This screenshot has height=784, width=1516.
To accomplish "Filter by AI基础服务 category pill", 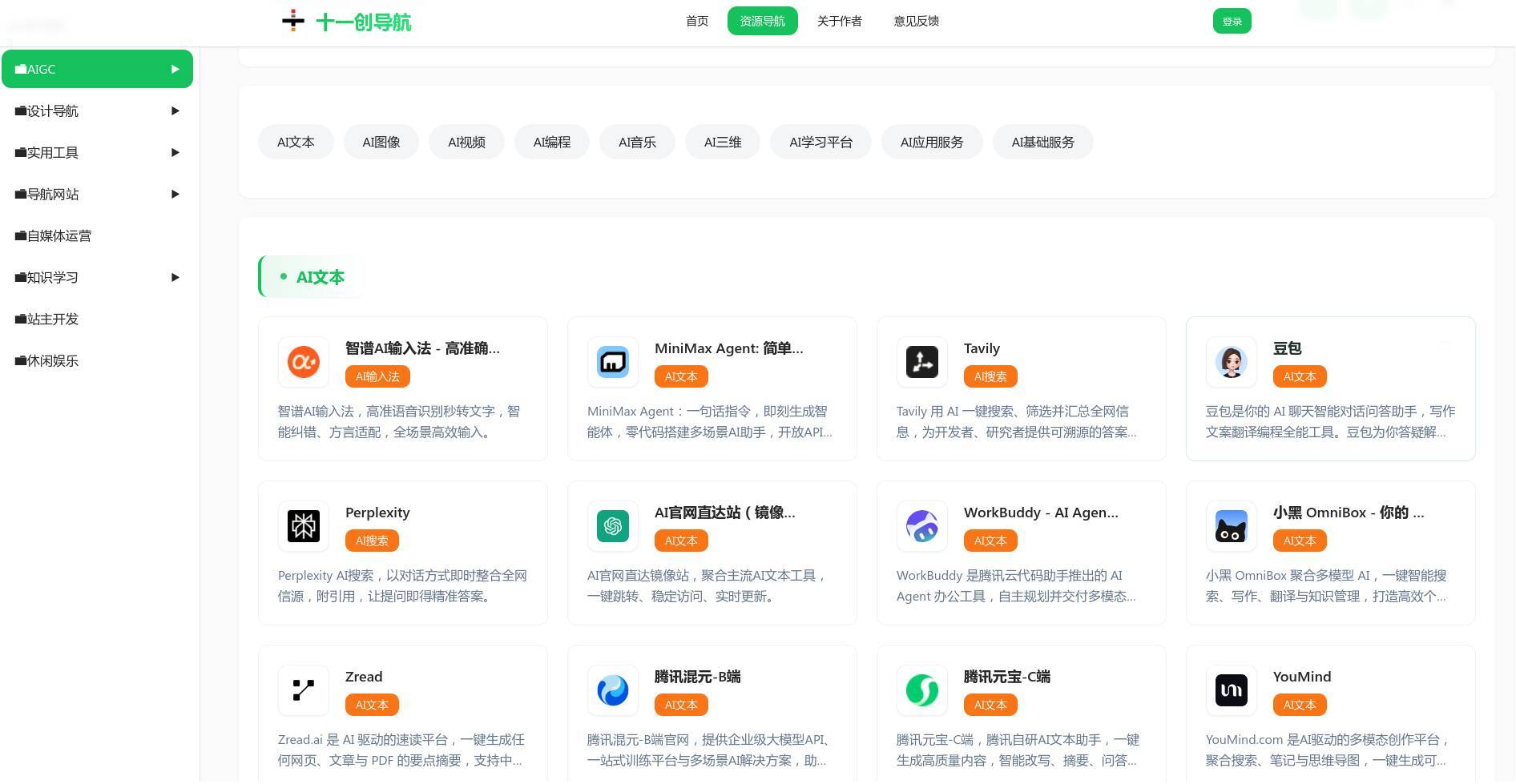I will [1042, 142].
